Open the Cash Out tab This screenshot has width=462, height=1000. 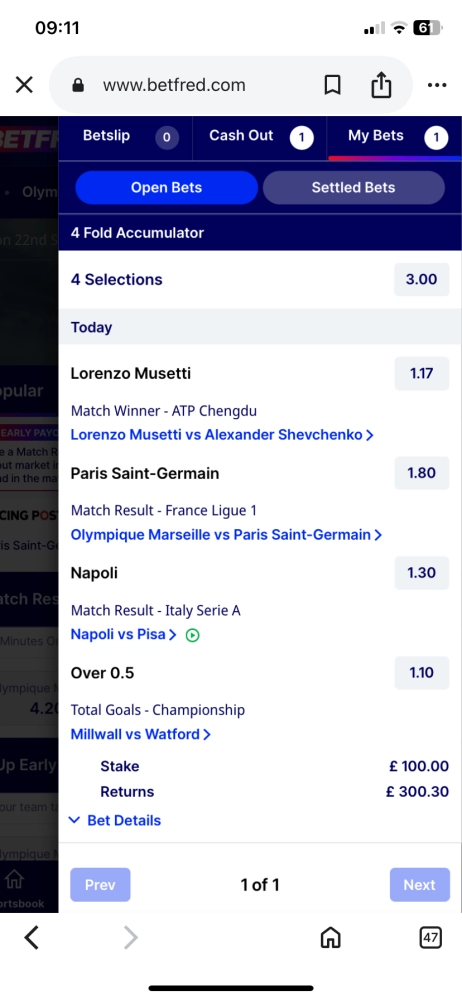[260, 136]
